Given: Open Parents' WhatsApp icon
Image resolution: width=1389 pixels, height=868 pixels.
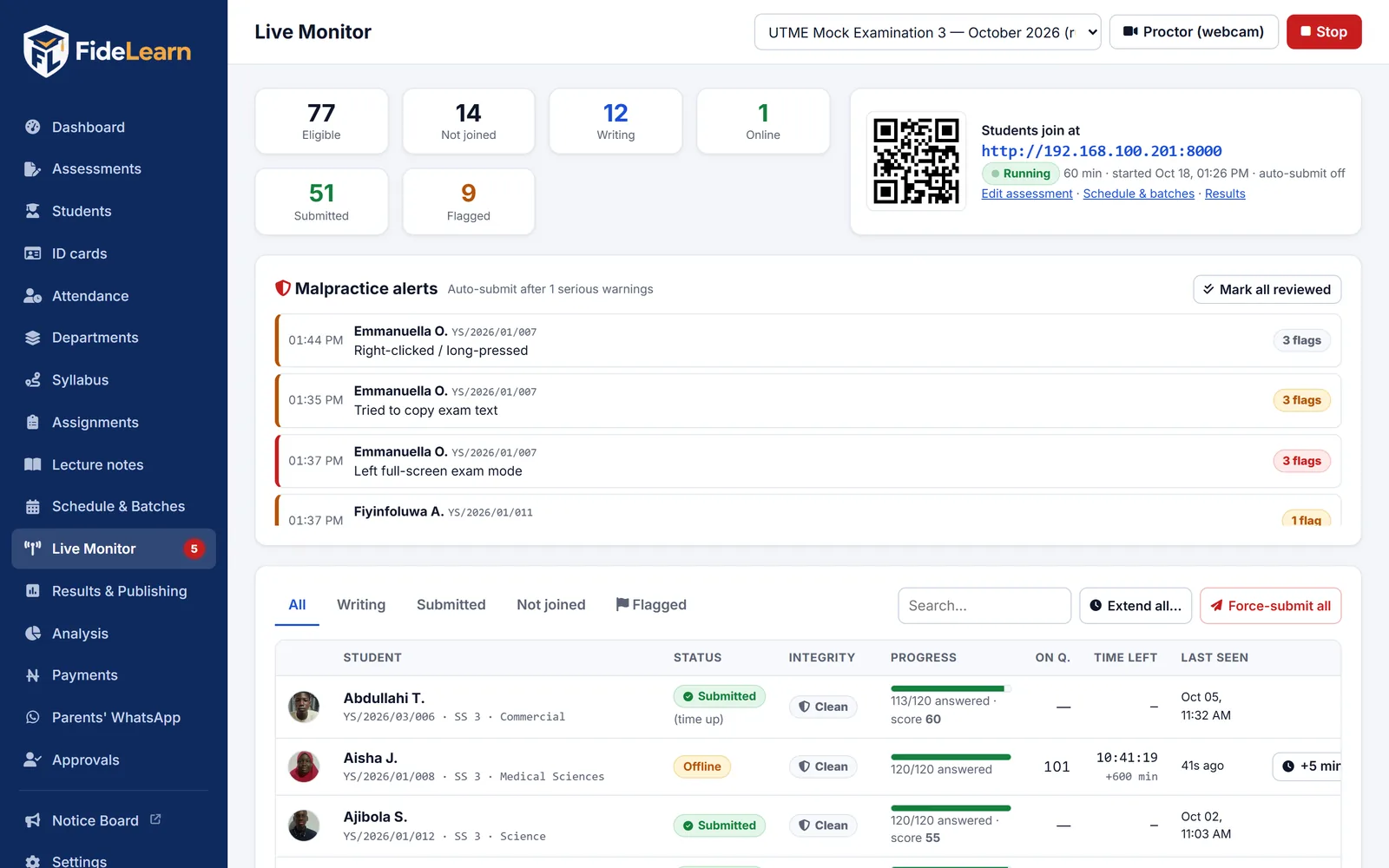Looking at the screenshot, I should 33,718.
